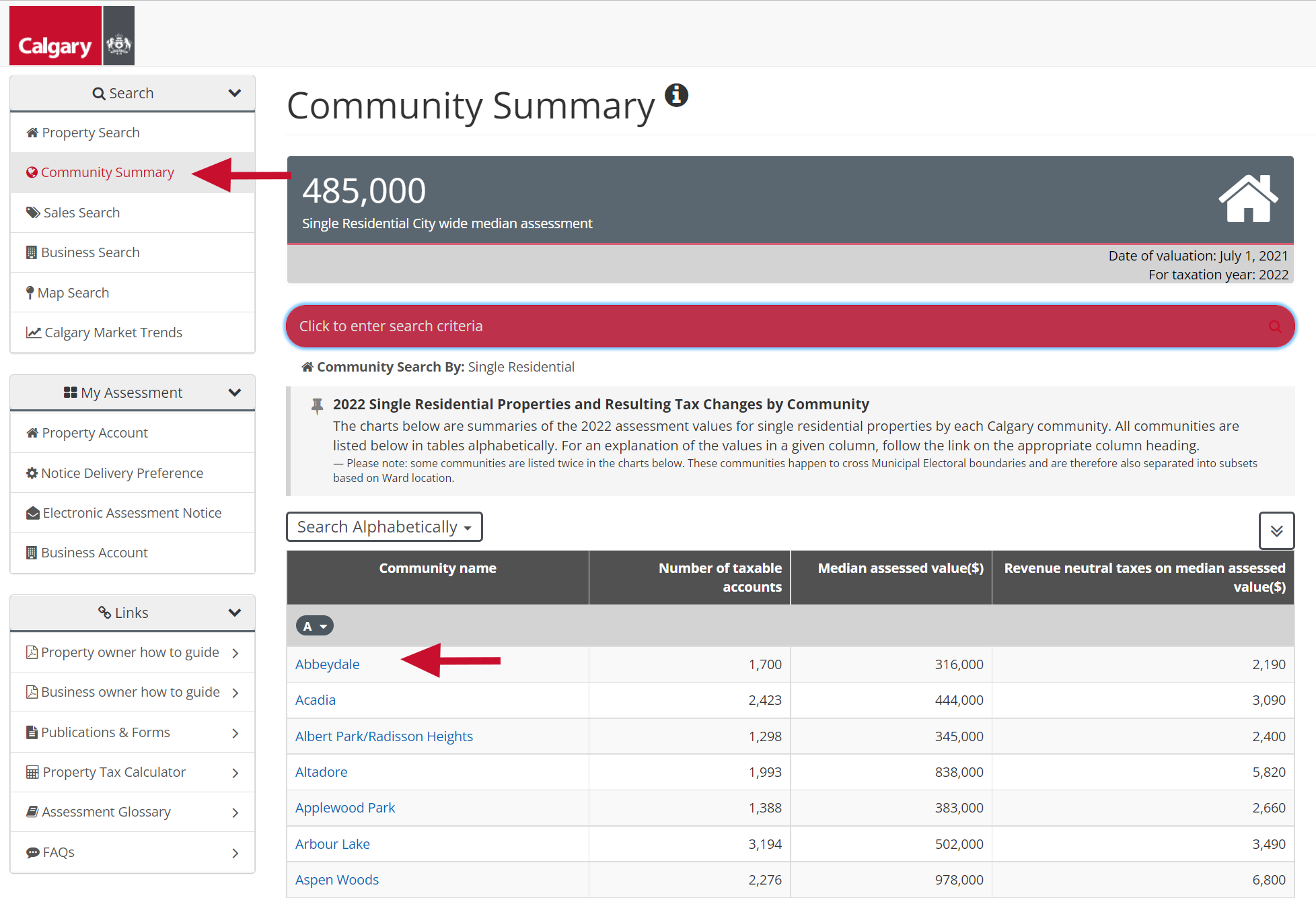1316x898 pixels.
Task: Expand arrow on Property owner how to guide
Action: click(235, 653)
